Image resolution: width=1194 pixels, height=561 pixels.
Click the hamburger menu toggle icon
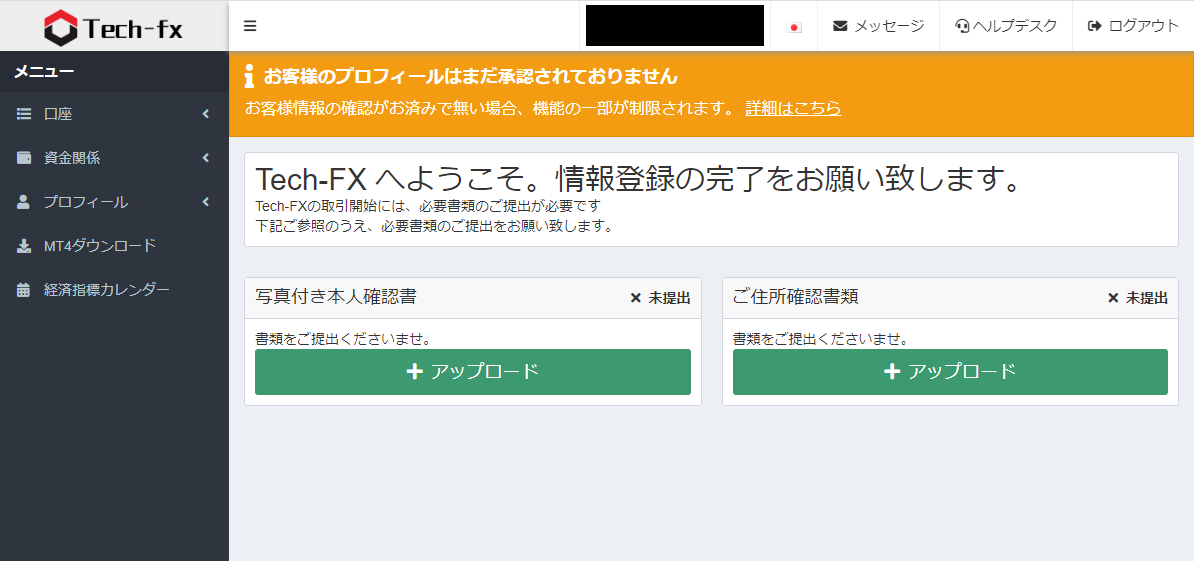250,26
